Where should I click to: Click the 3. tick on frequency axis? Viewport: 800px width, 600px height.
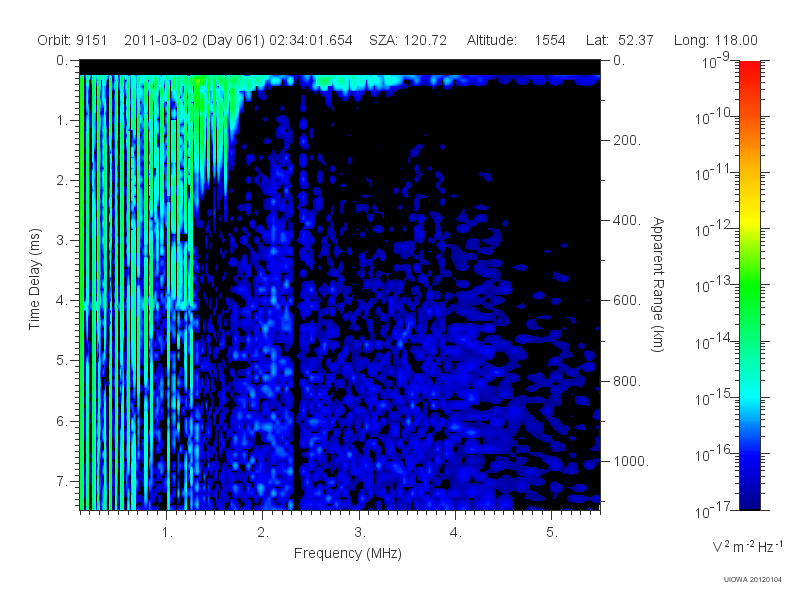(x=360, y=532)
